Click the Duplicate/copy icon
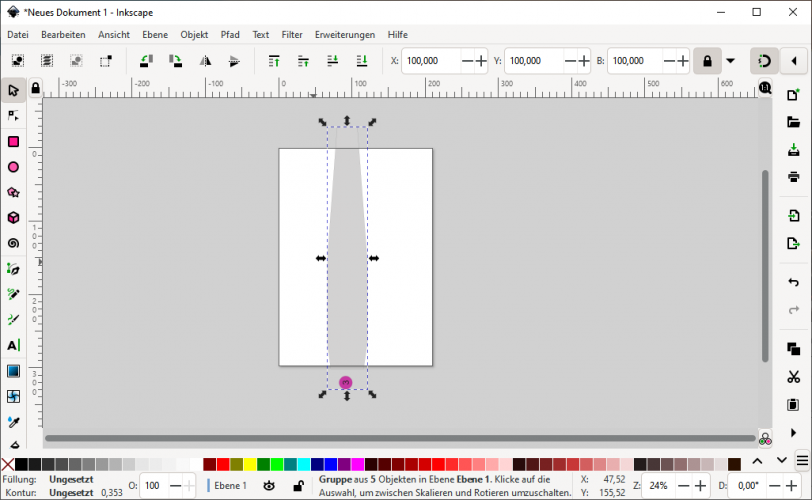This screenshot has height=500, width=812. [793, 349]
